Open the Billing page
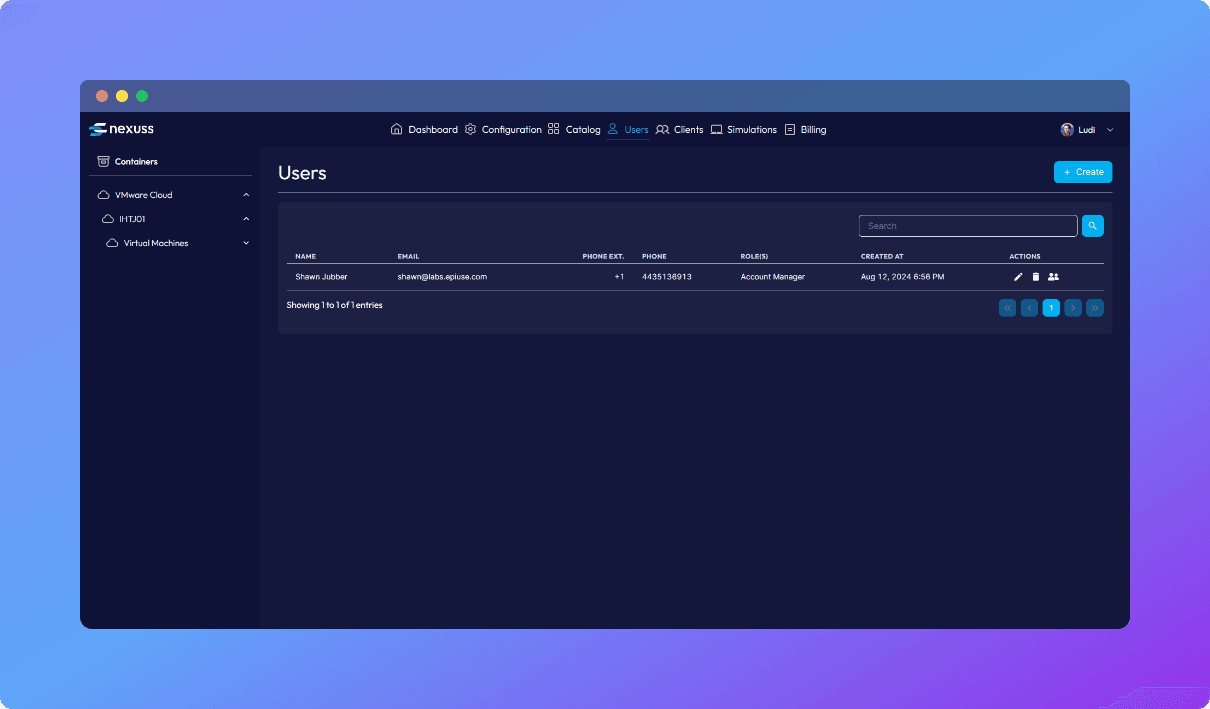 (806, 130)
